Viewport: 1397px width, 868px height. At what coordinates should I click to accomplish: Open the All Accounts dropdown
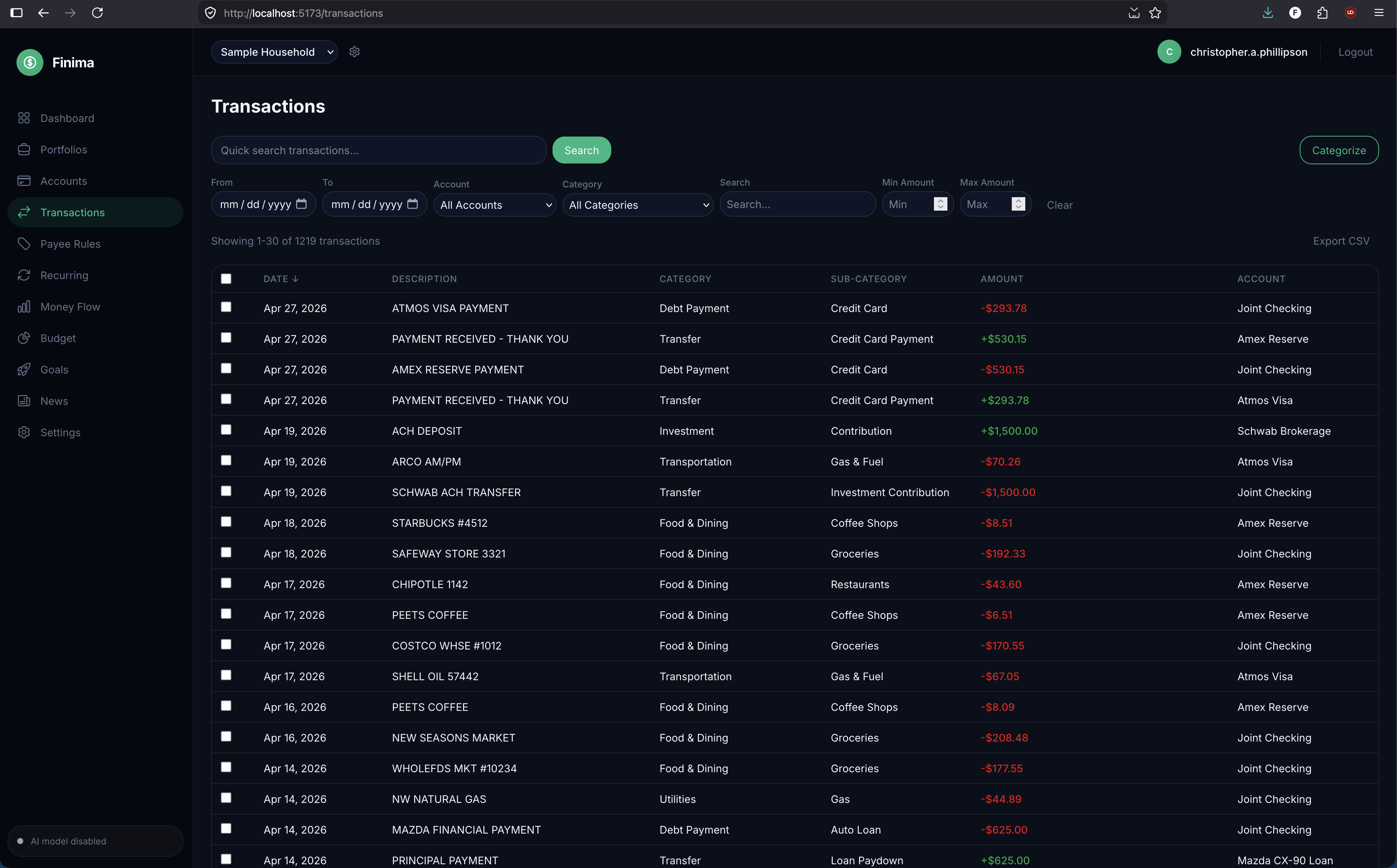point(495,205)
